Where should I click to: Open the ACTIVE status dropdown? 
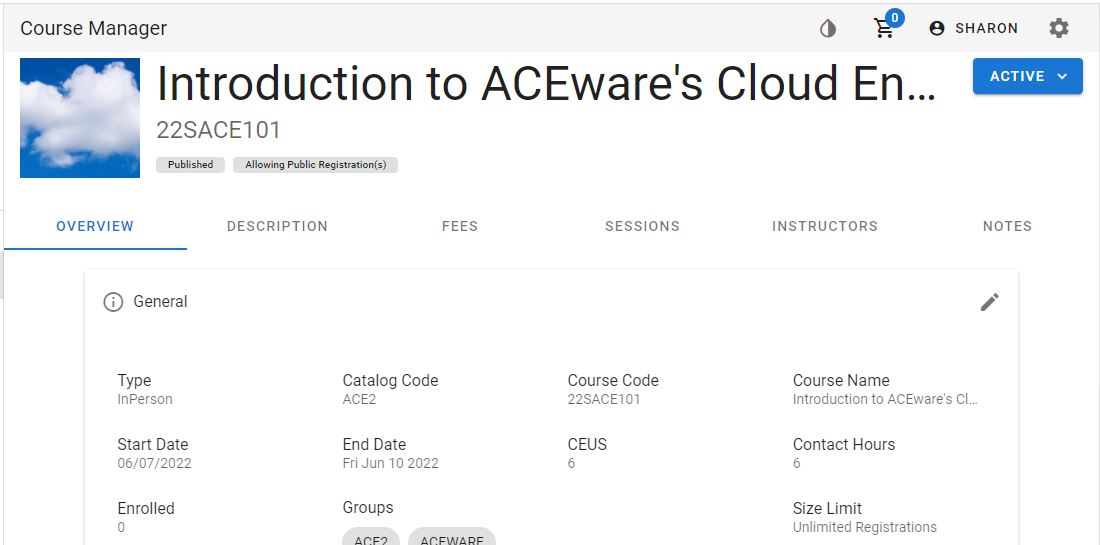[1028, 76]
